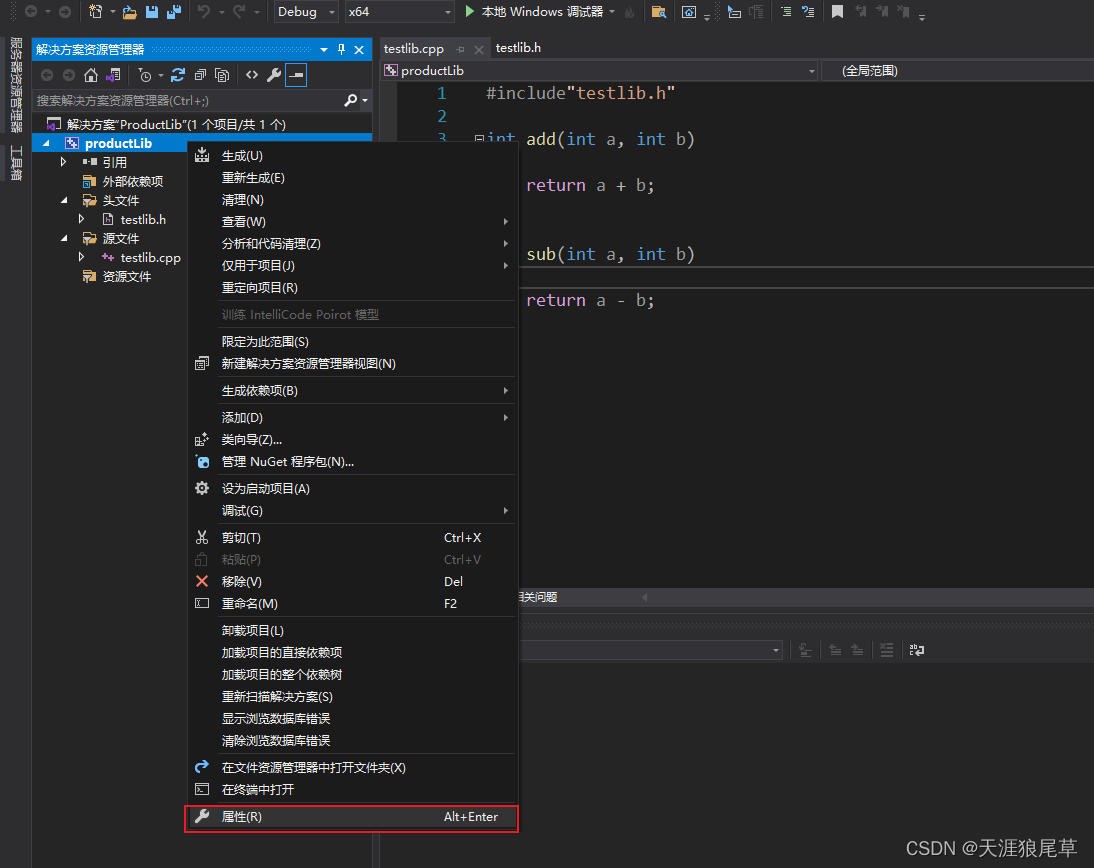The width and height of the screenshot is (1094, 868).
Task: Click the Undo arrow icon
Action: coord(204,12)
